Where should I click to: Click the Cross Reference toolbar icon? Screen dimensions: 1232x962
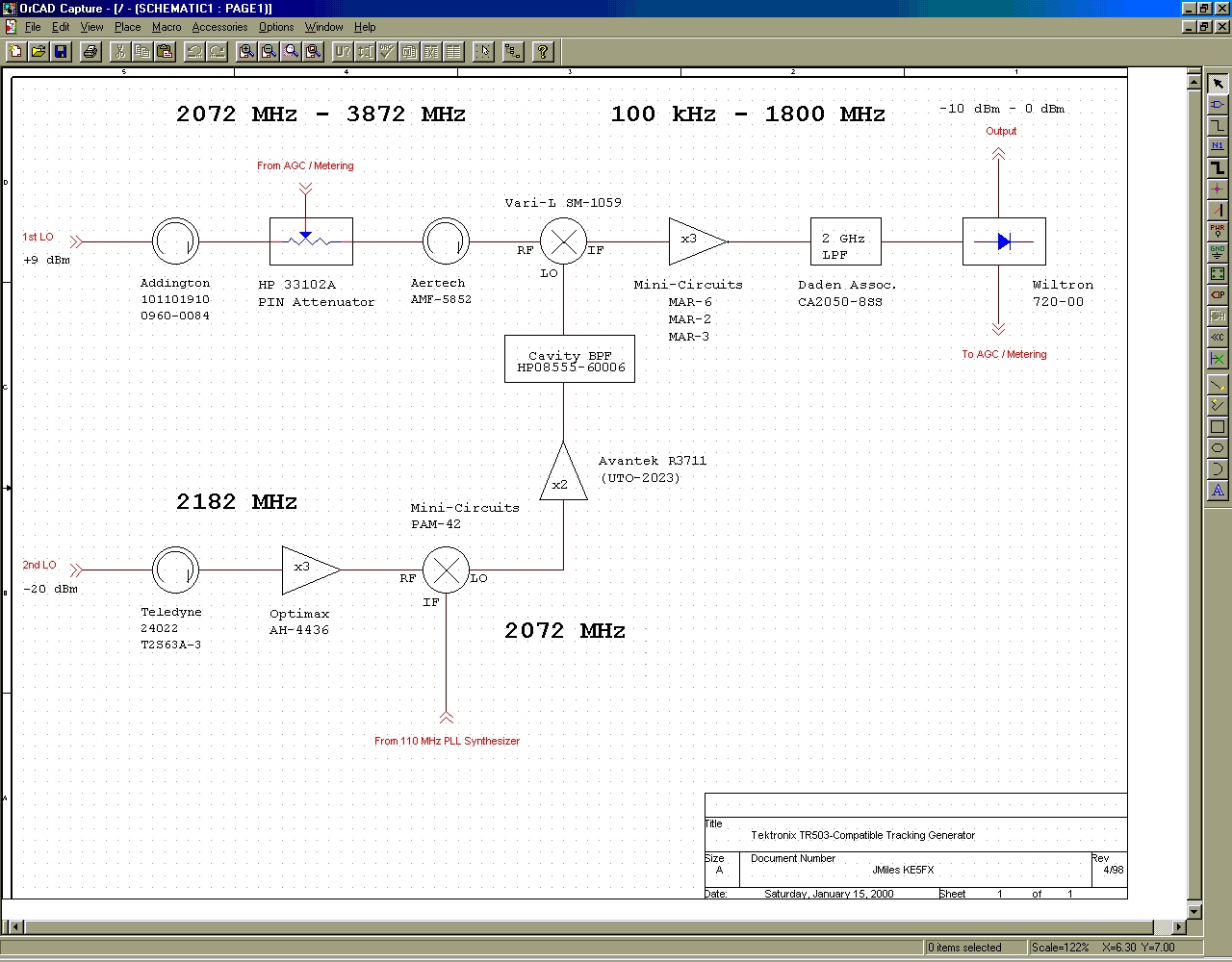[431, 51]
